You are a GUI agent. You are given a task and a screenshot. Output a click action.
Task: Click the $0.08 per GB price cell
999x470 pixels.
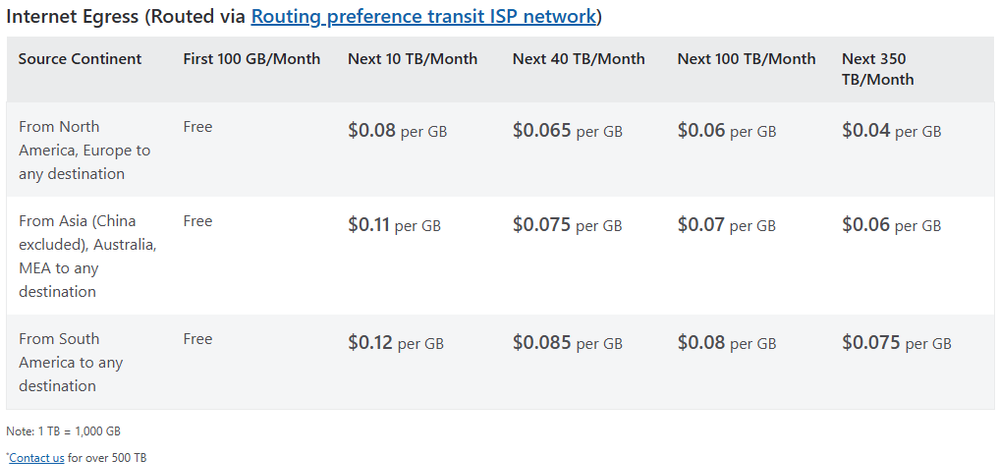pos(395,131)
